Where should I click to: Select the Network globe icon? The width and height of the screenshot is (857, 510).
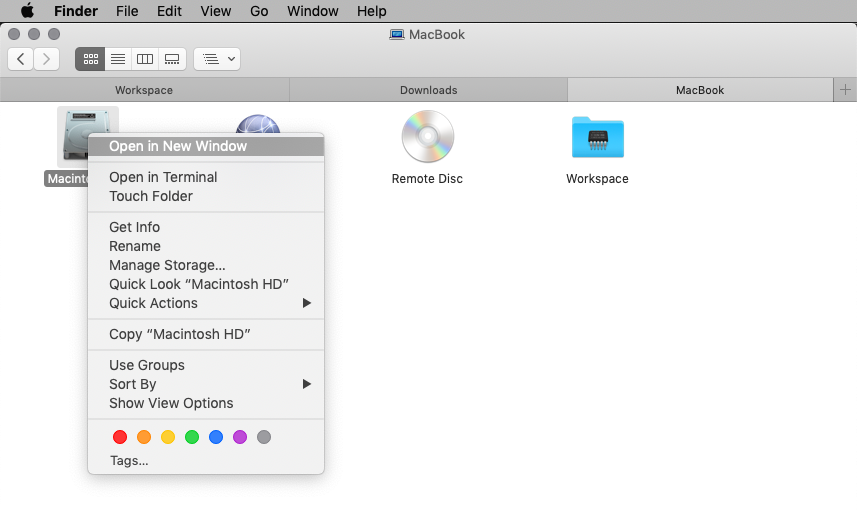tap(258, 124)
